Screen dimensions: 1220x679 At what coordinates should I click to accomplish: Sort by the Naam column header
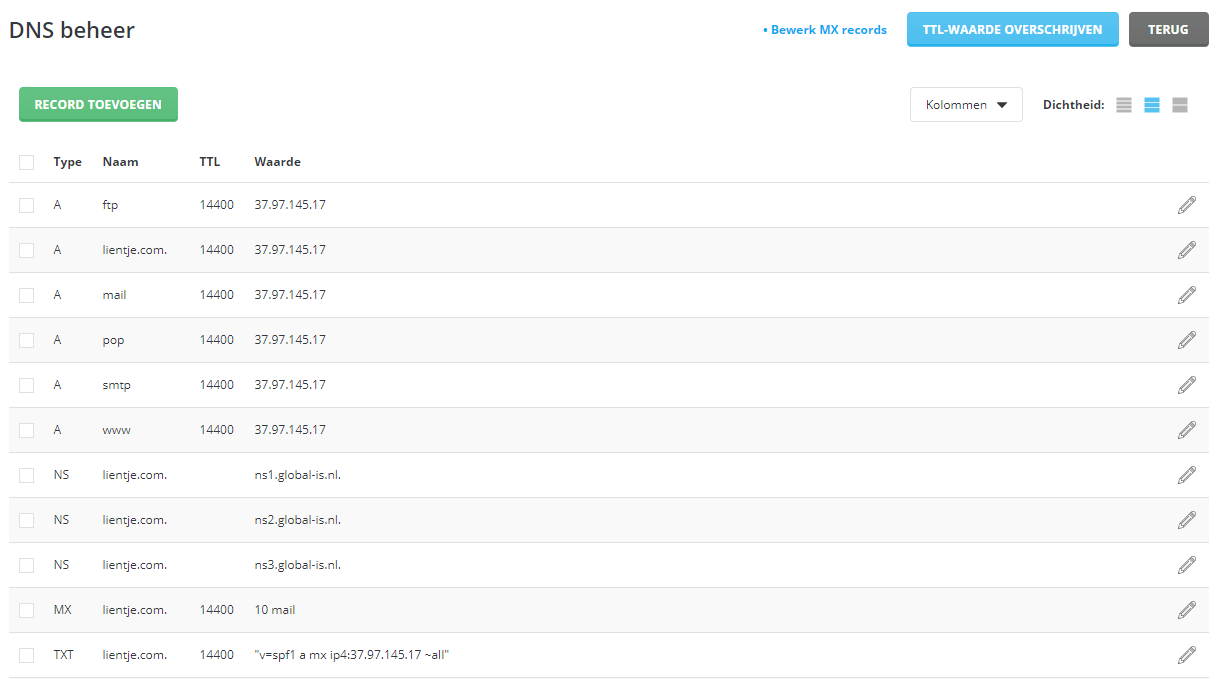pyautogui.click(x=120, y=162)
